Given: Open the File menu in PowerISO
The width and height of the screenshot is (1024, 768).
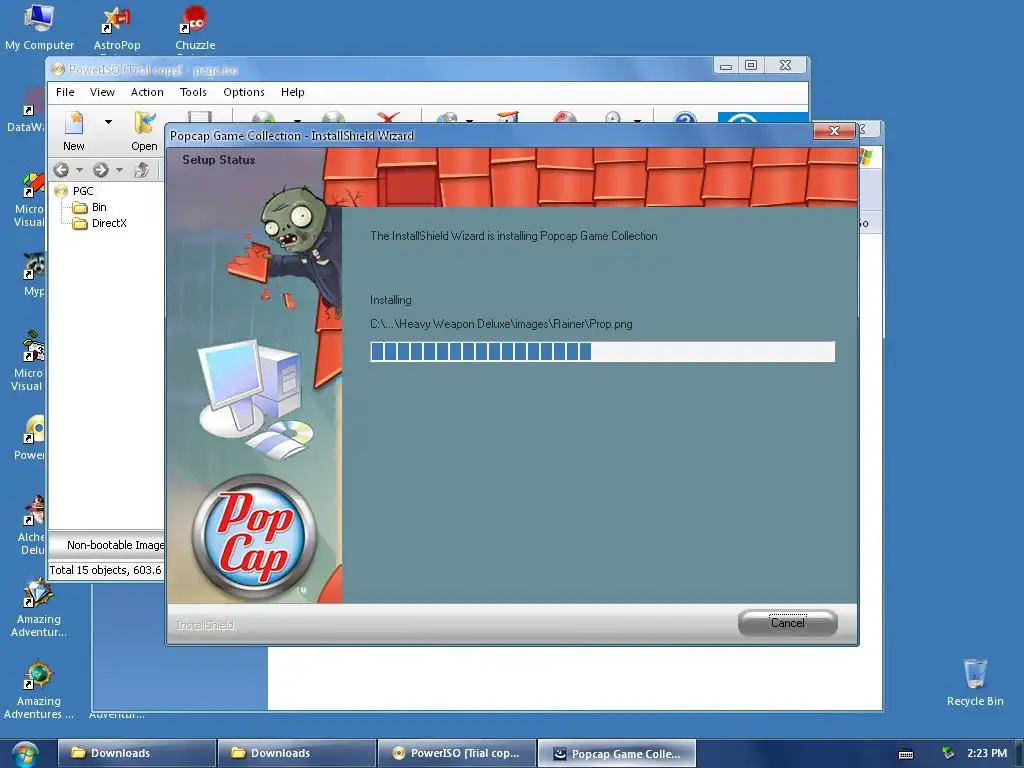Looking at the screenshot, I should (65, 92).
